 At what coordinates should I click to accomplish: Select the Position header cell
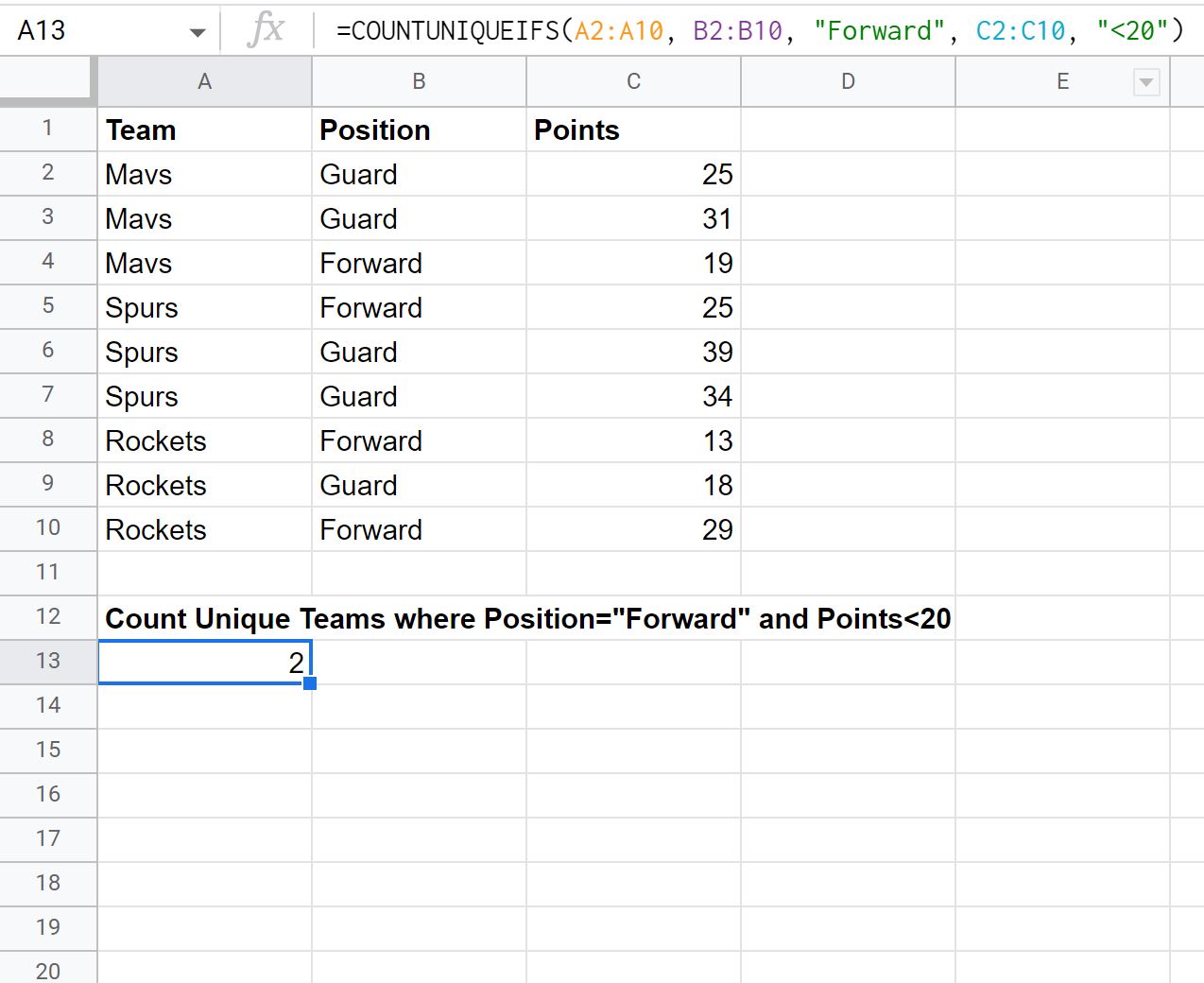click(x=419, y=129)
